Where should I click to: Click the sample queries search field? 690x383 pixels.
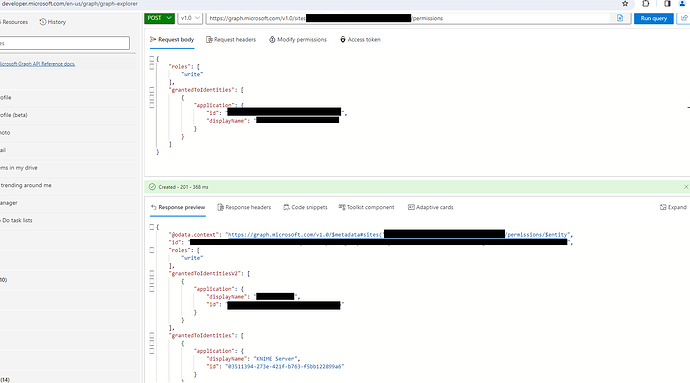tap(64, 43)
